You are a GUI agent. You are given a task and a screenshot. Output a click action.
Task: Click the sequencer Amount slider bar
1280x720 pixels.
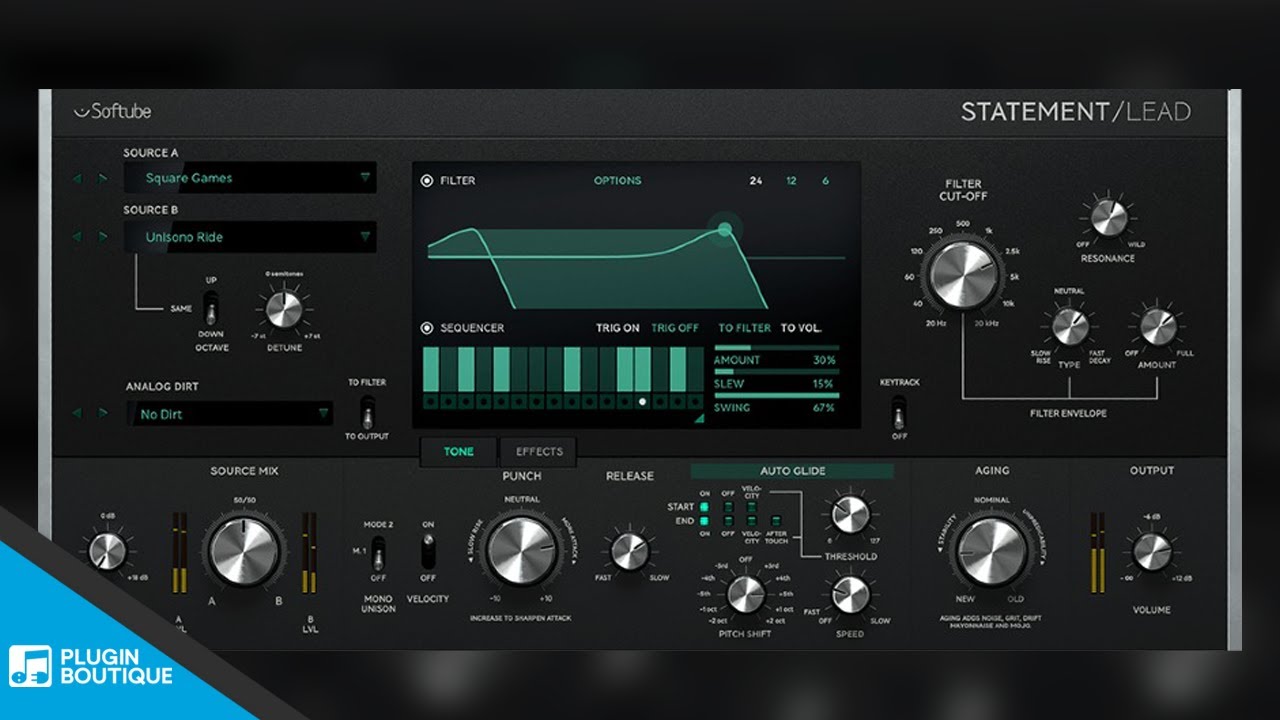pos(776,348)
